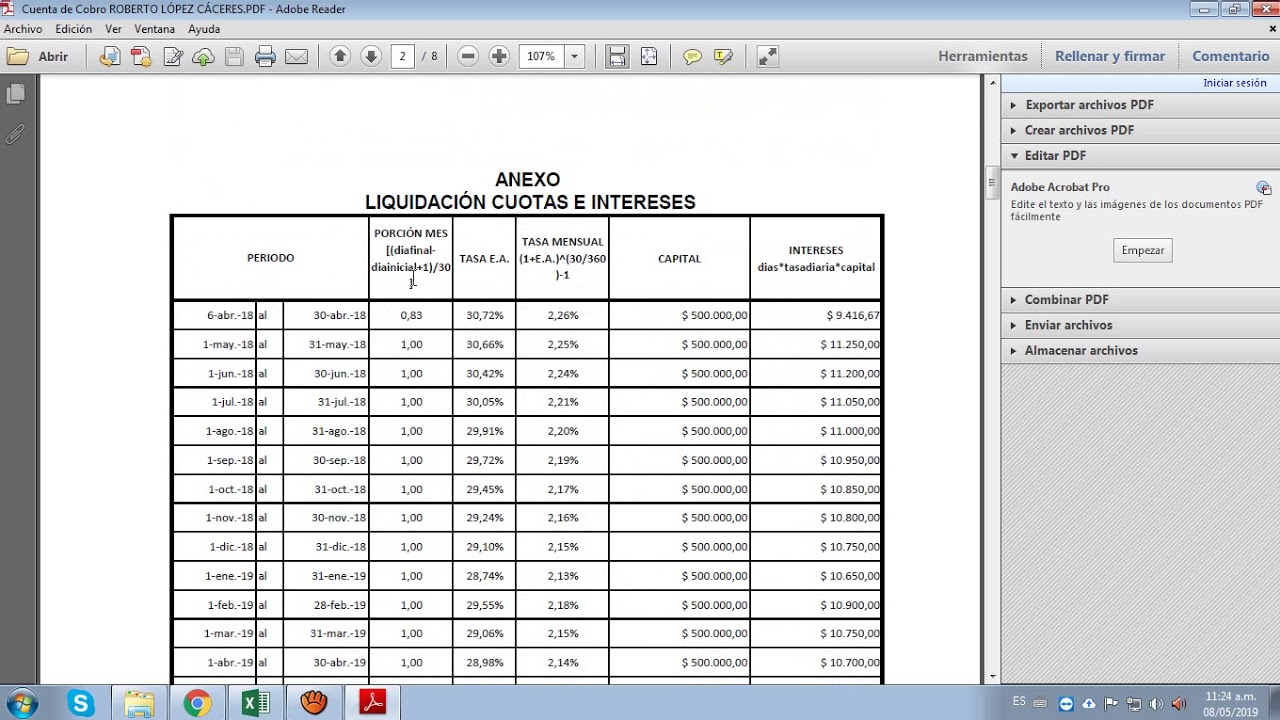This screenshot has height=720, width=1280.
Task: Open the Archivo menu
Action: (23, 29)
